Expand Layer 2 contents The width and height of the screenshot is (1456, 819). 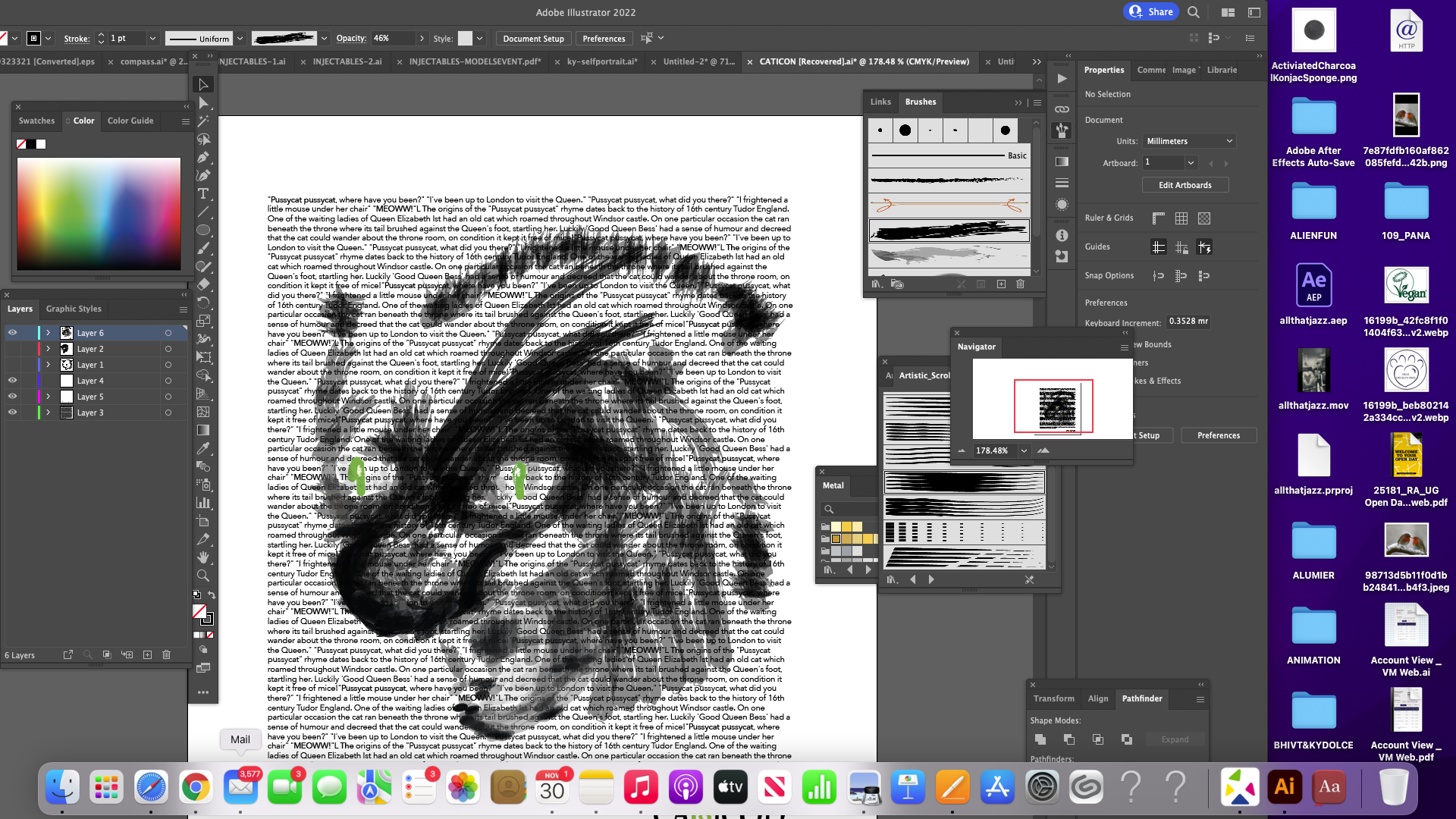coord(49,349)
